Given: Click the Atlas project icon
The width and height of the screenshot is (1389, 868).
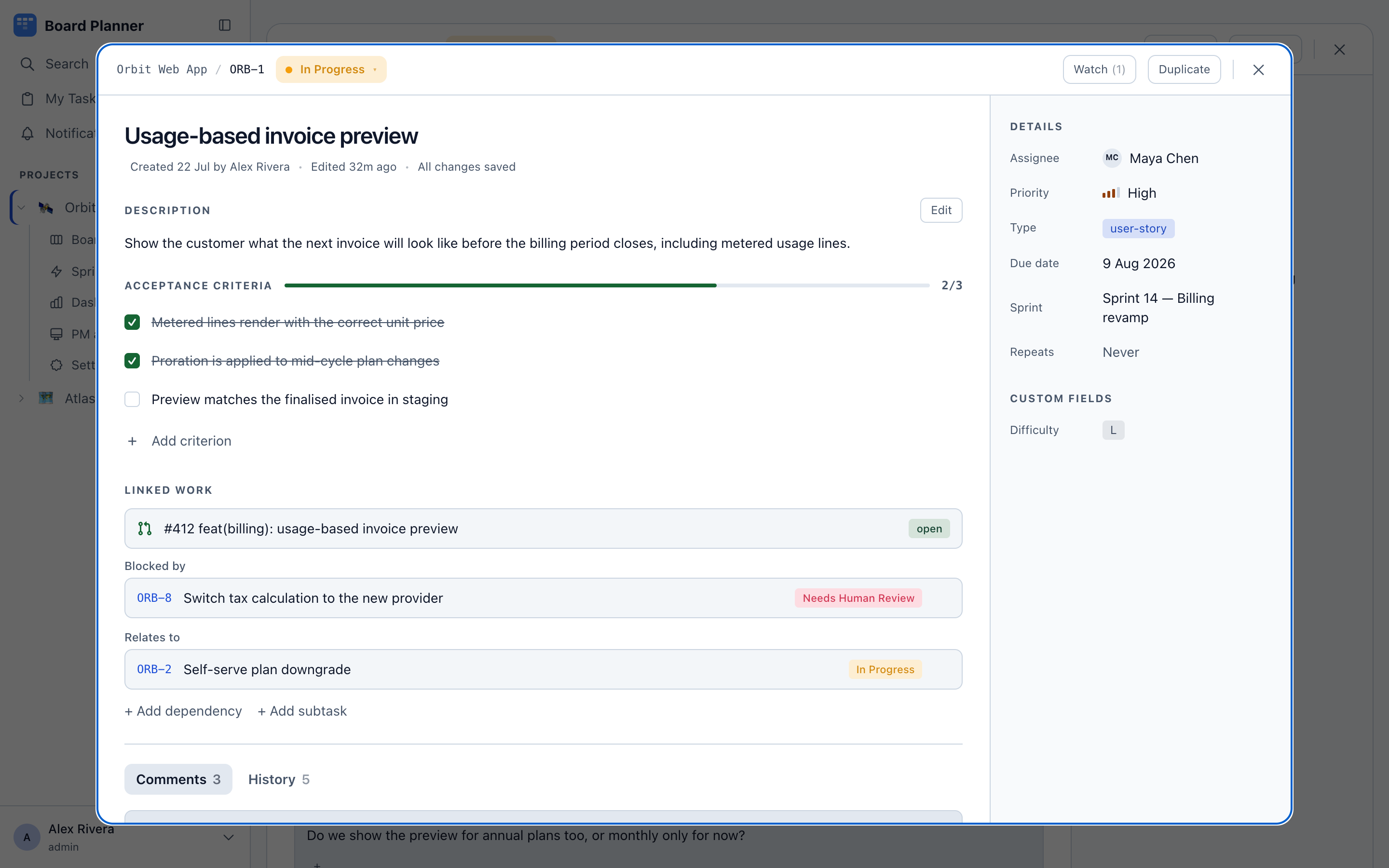Looking at the screenshot, I should [x=46, y=398].
